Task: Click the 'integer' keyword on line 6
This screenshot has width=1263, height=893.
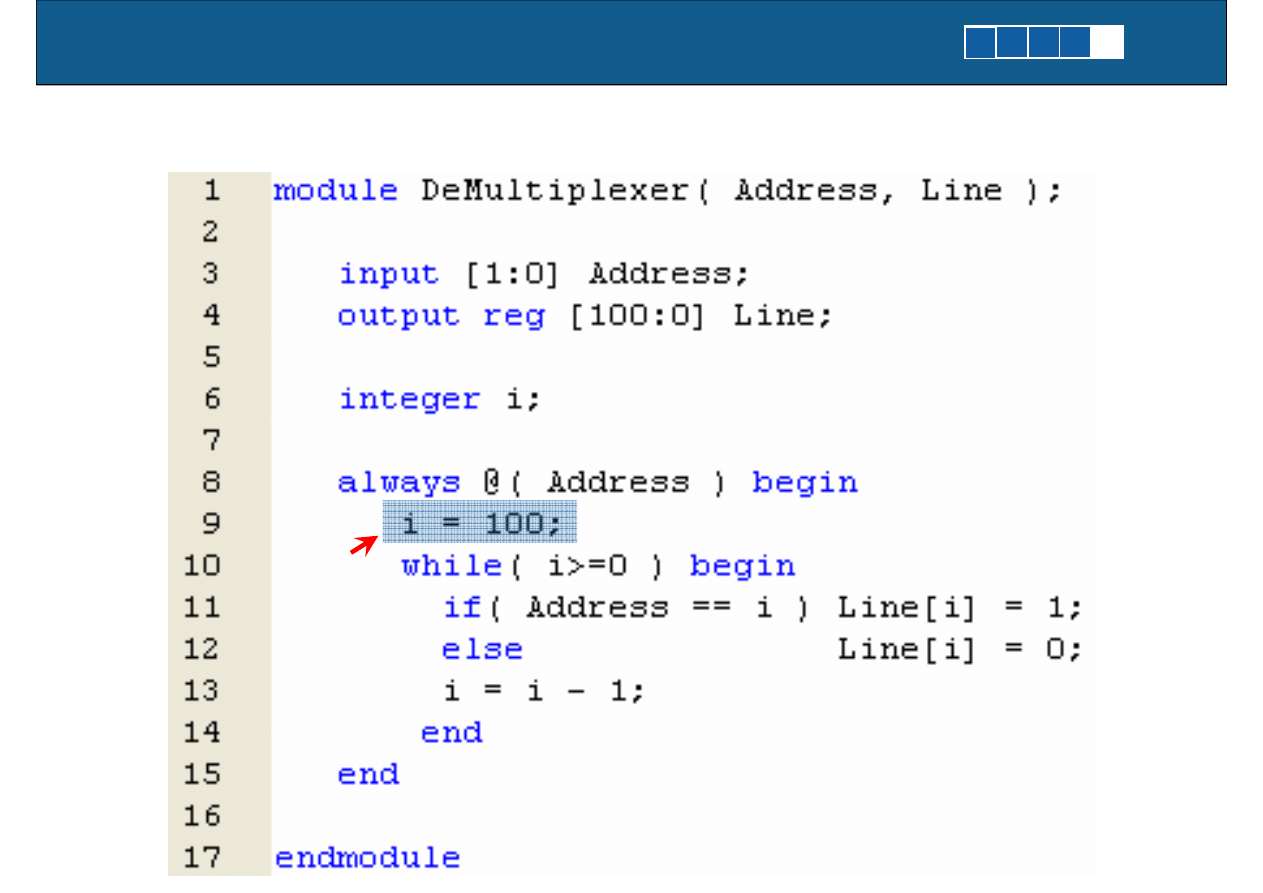Action: (x=409, y=399)
